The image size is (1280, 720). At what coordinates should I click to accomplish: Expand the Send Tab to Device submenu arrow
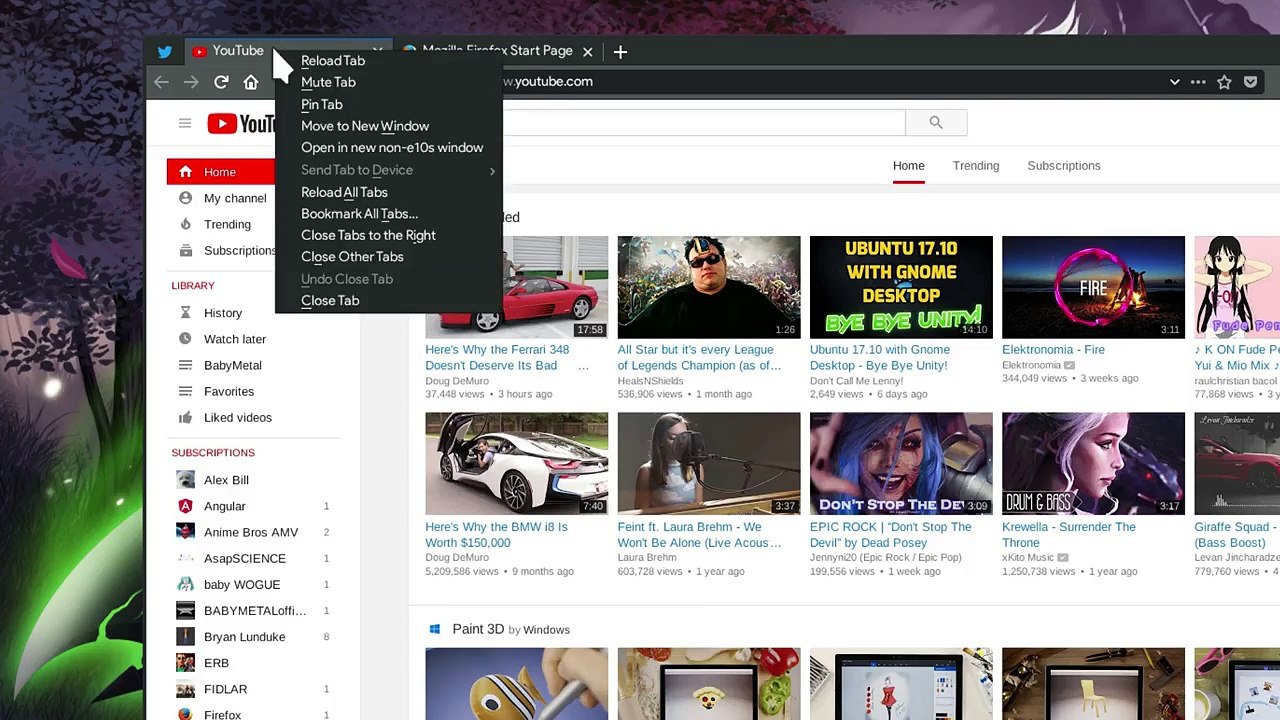click(x=492, y=171)
